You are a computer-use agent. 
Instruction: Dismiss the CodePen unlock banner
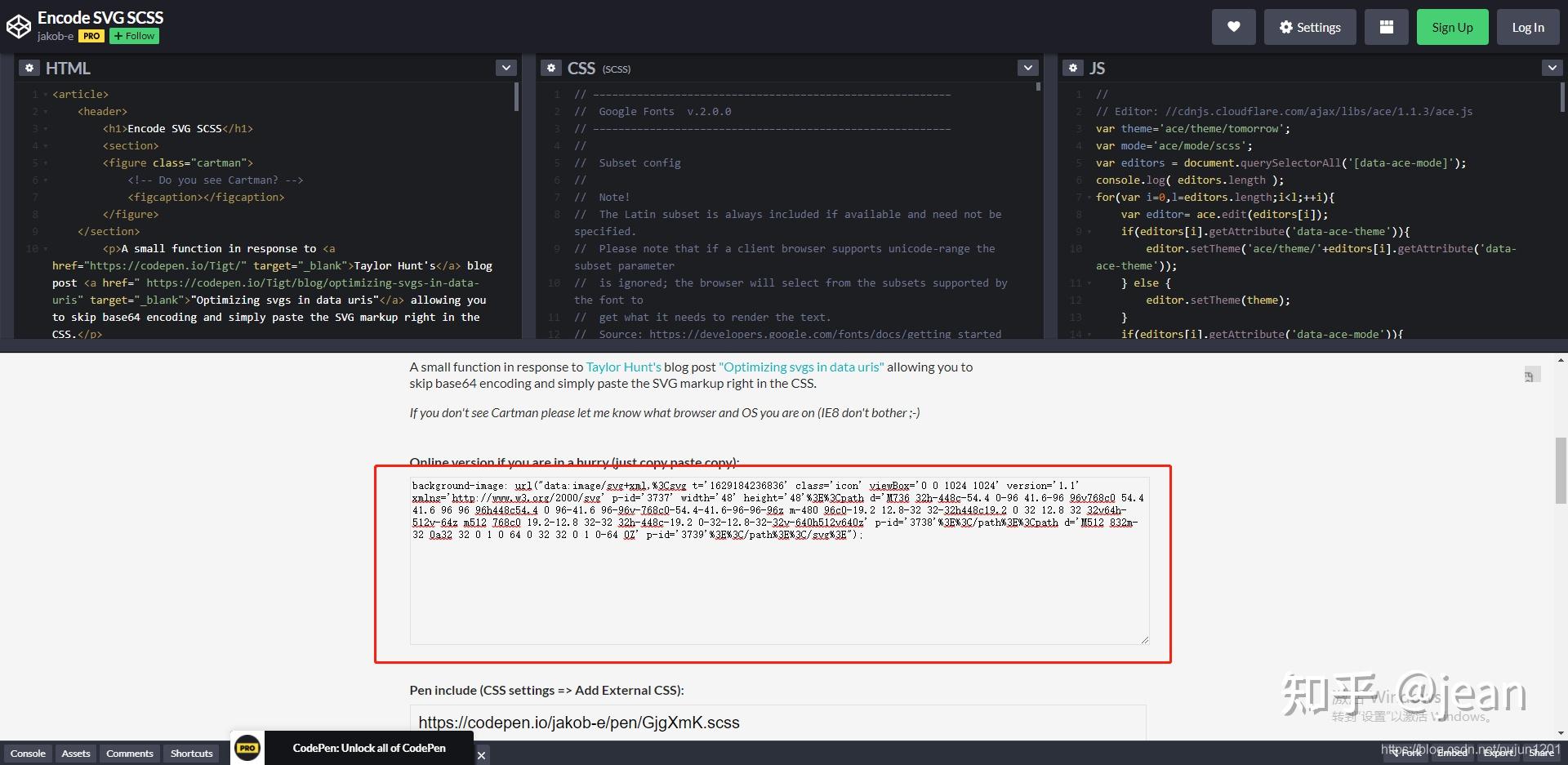coord(482,755)
